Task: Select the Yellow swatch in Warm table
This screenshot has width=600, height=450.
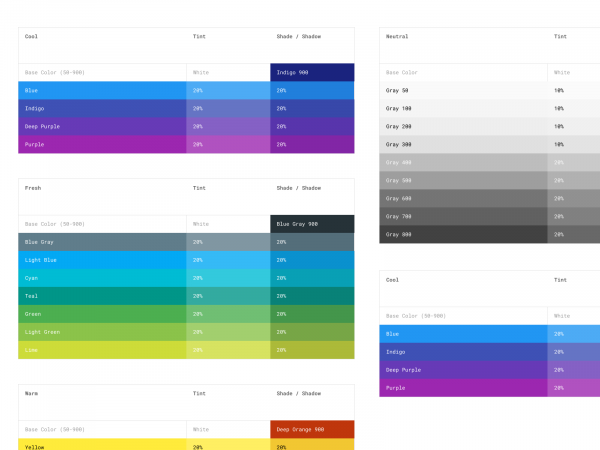Action: (102, 446)
